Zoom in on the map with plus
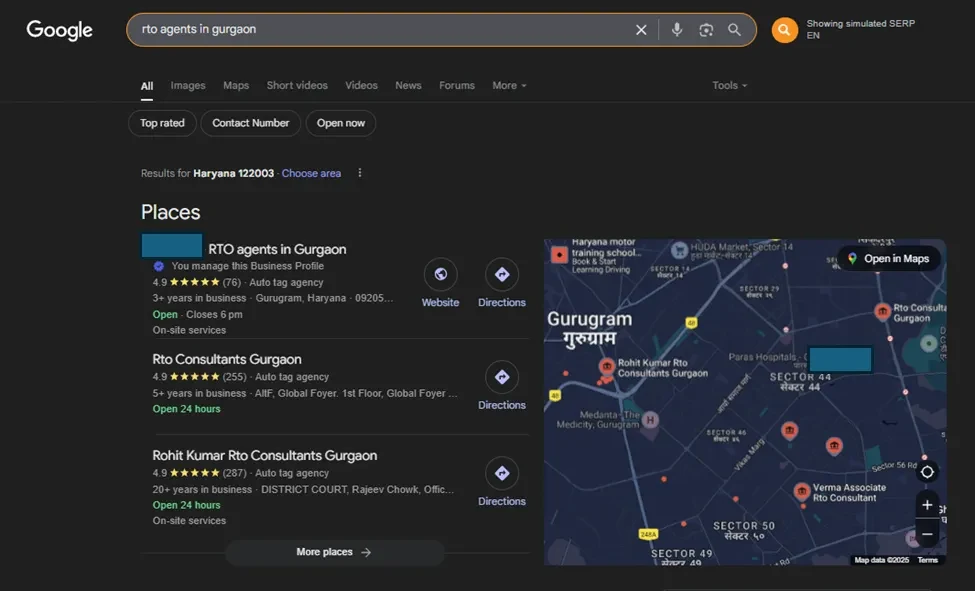 pos(927,505)
